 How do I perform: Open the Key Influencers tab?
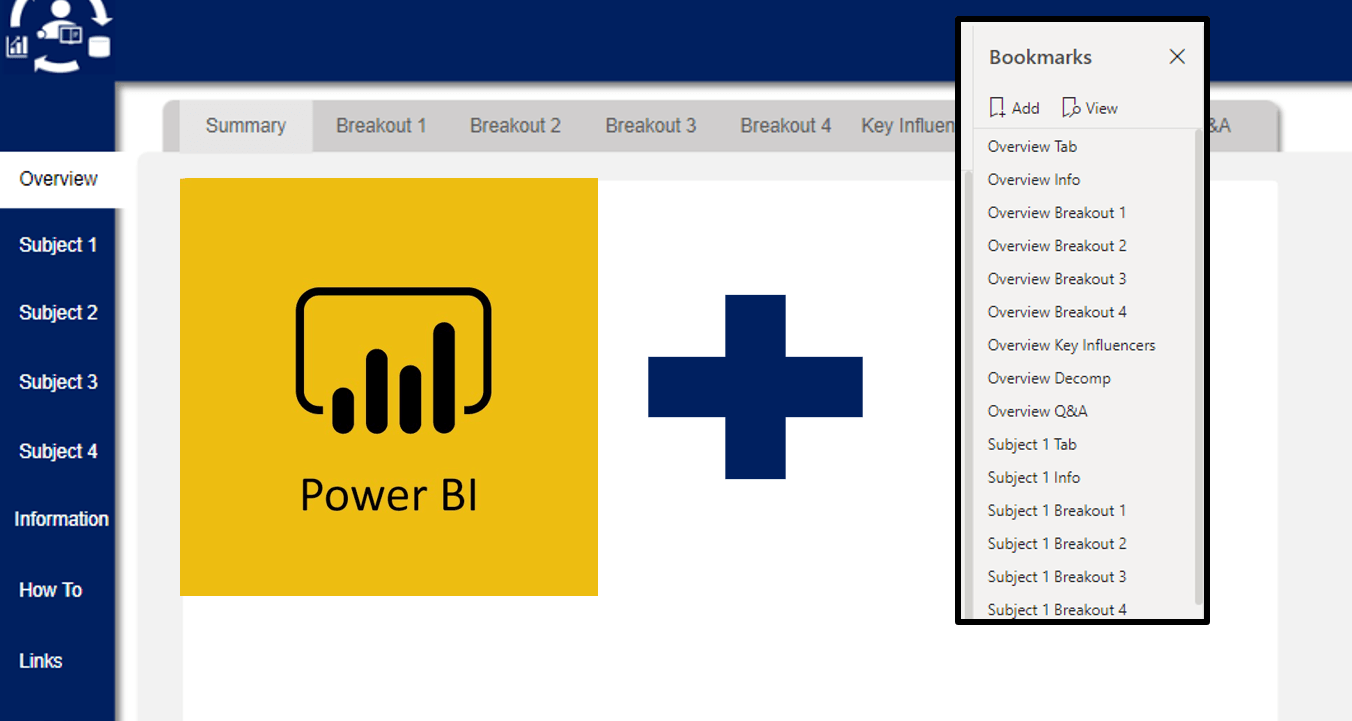click(x=905, y=125)
